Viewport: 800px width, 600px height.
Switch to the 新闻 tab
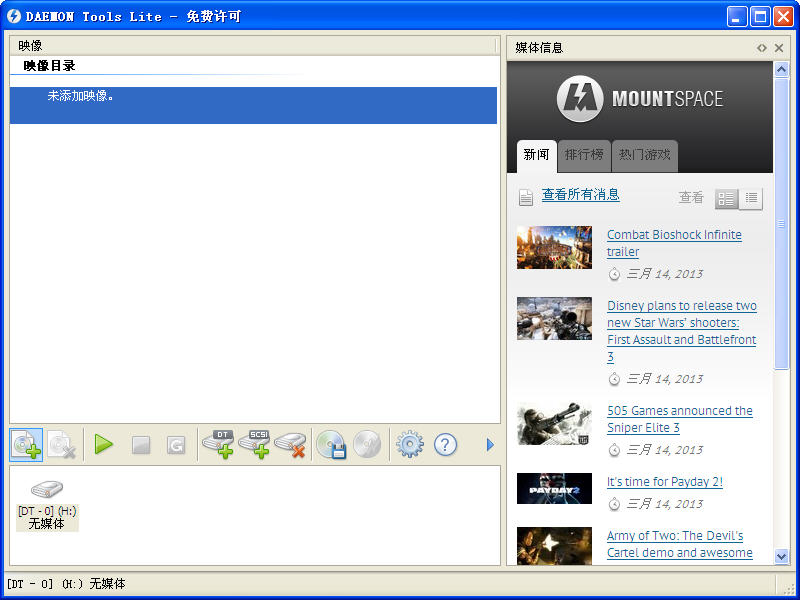pos(536,155)
